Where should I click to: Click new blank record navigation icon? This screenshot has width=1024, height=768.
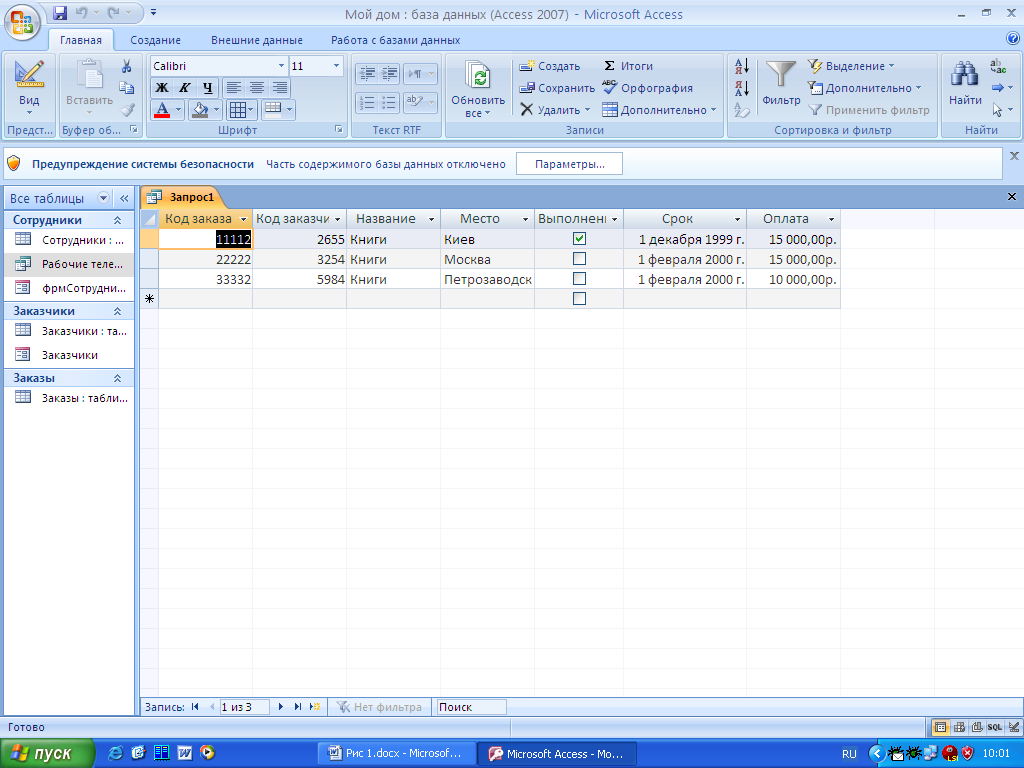[x=315, y=707]
